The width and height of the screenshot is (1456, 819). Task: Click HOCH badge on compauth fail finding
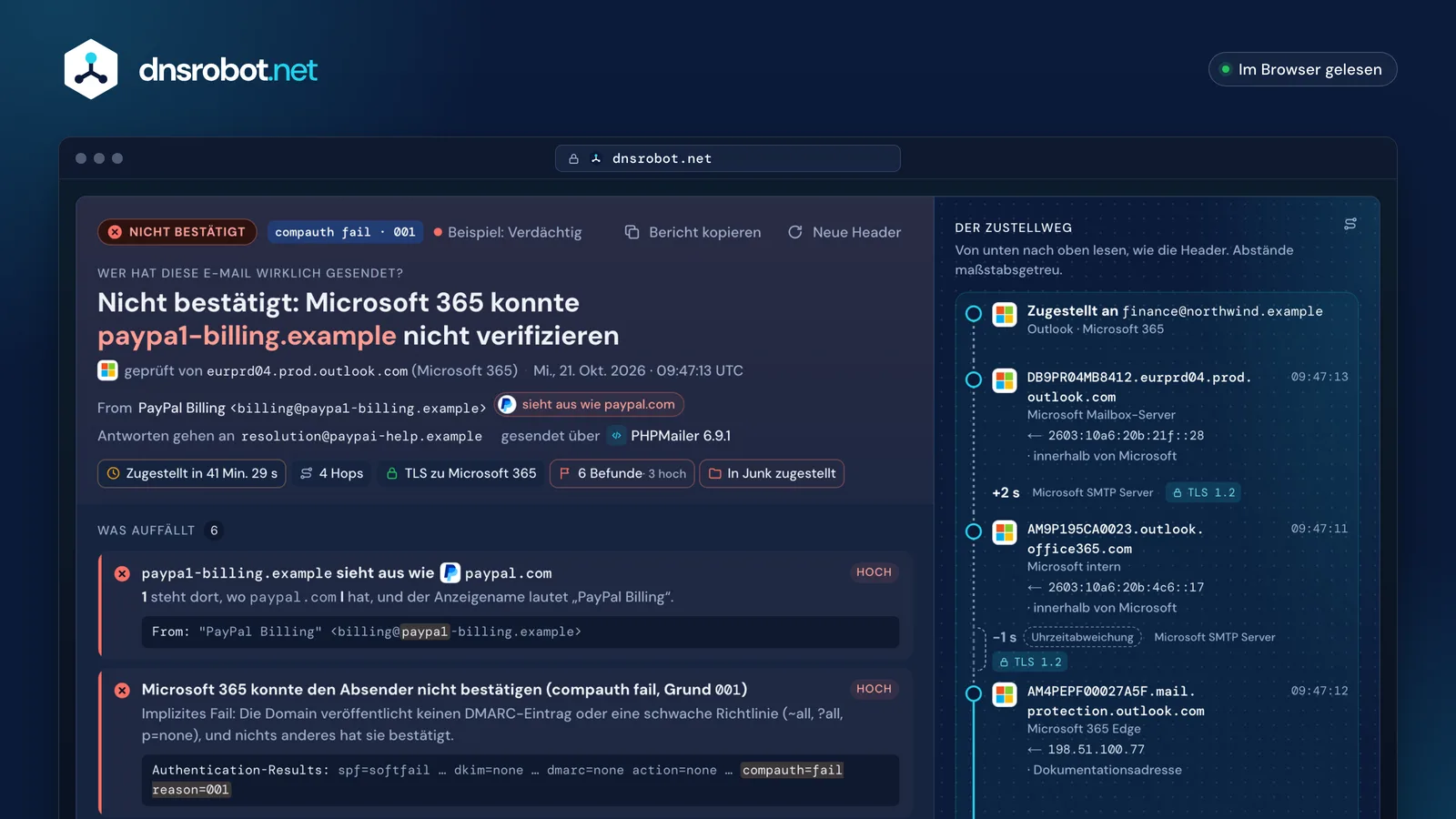click(874, 689)
